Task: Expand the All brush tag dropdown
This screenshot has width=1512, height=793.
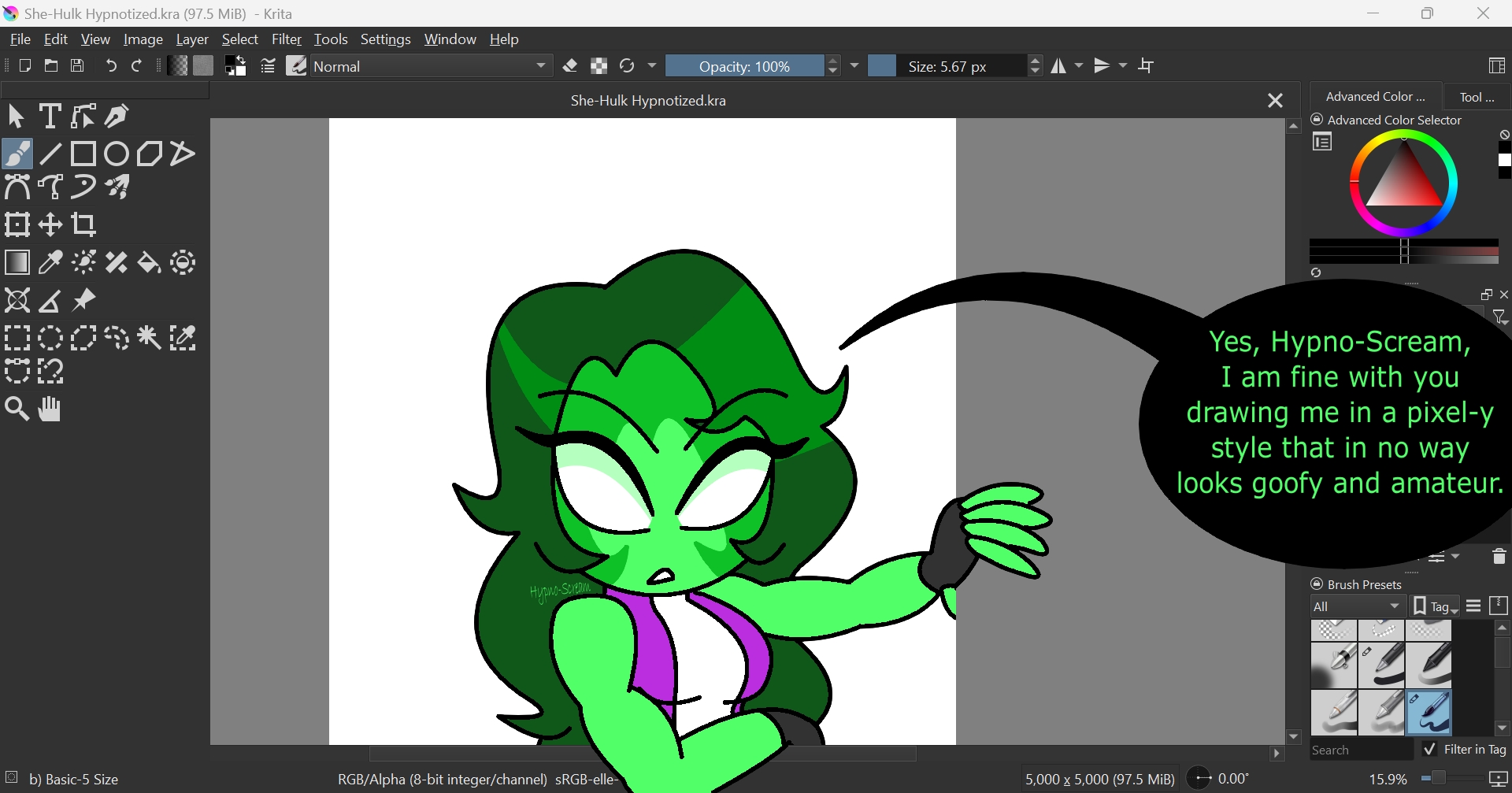Action: pos(1358,606)
